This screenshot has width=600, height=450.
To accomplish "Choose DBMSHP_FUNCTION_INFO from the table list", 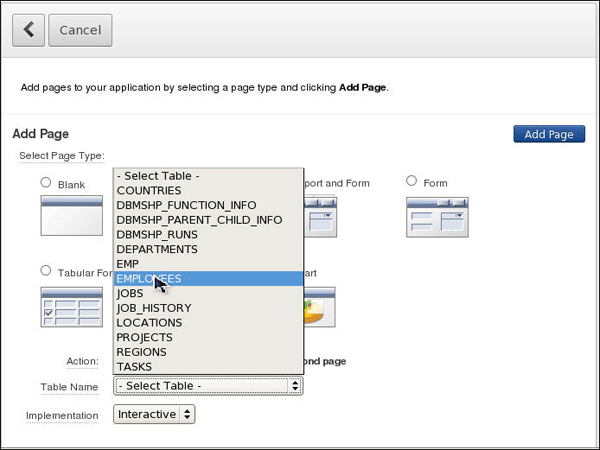I will click(x=209, y=205).
